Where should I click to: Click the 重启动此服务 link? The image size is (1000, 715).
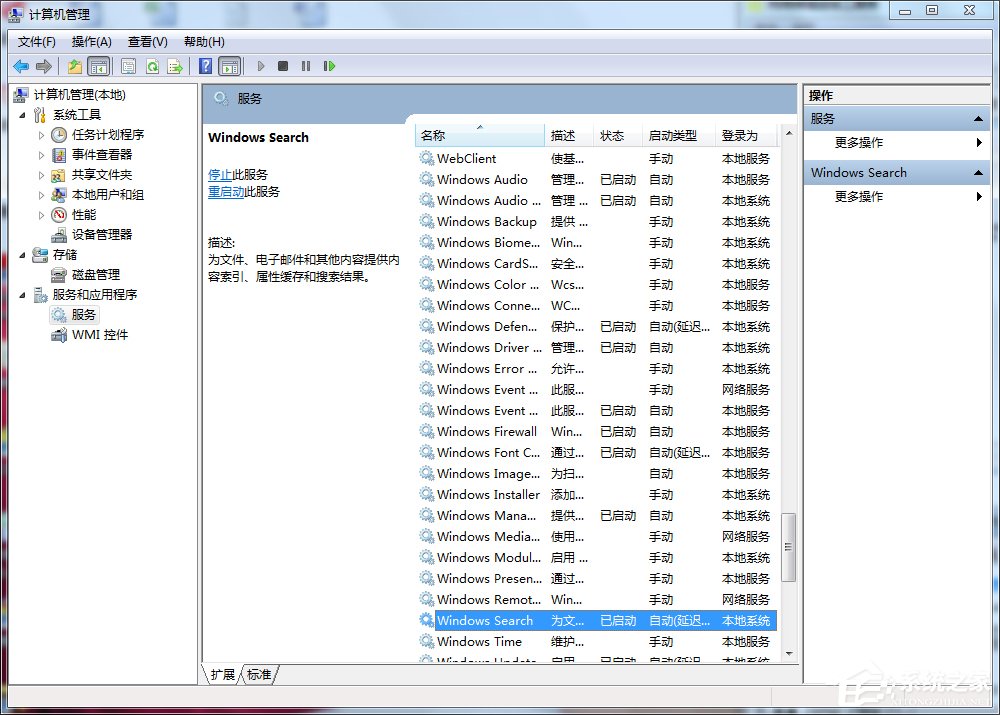227,192
